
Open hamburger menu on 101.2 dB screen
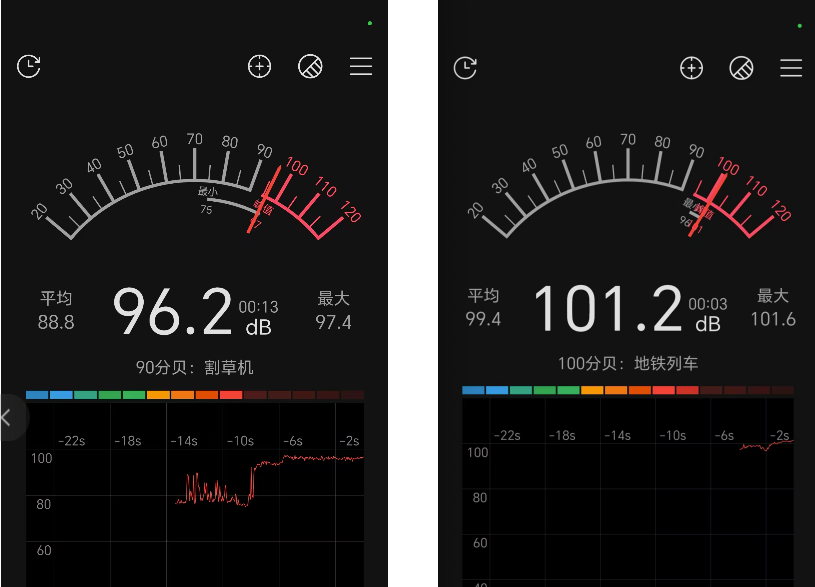pyautogui.click(x=791, y=68)
